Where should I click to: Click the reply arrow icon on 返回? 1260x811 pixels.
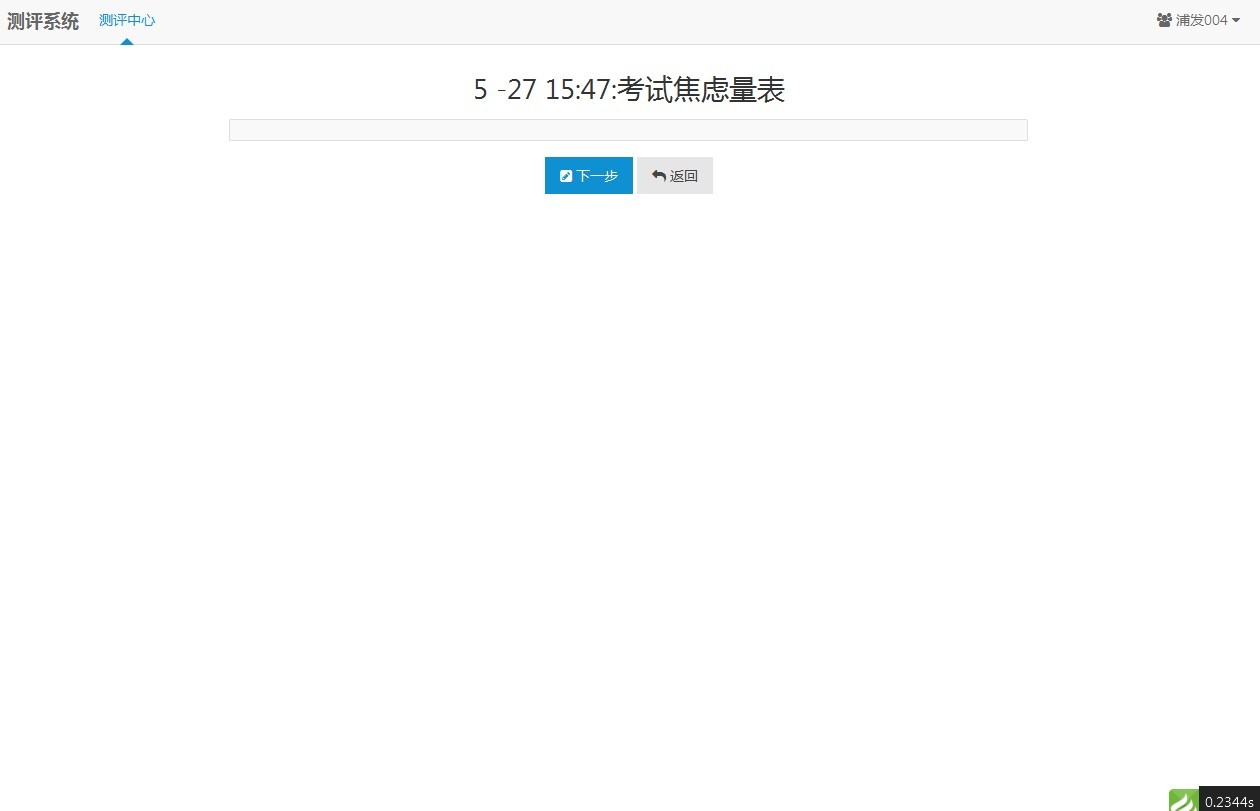[x=658, y=176]
